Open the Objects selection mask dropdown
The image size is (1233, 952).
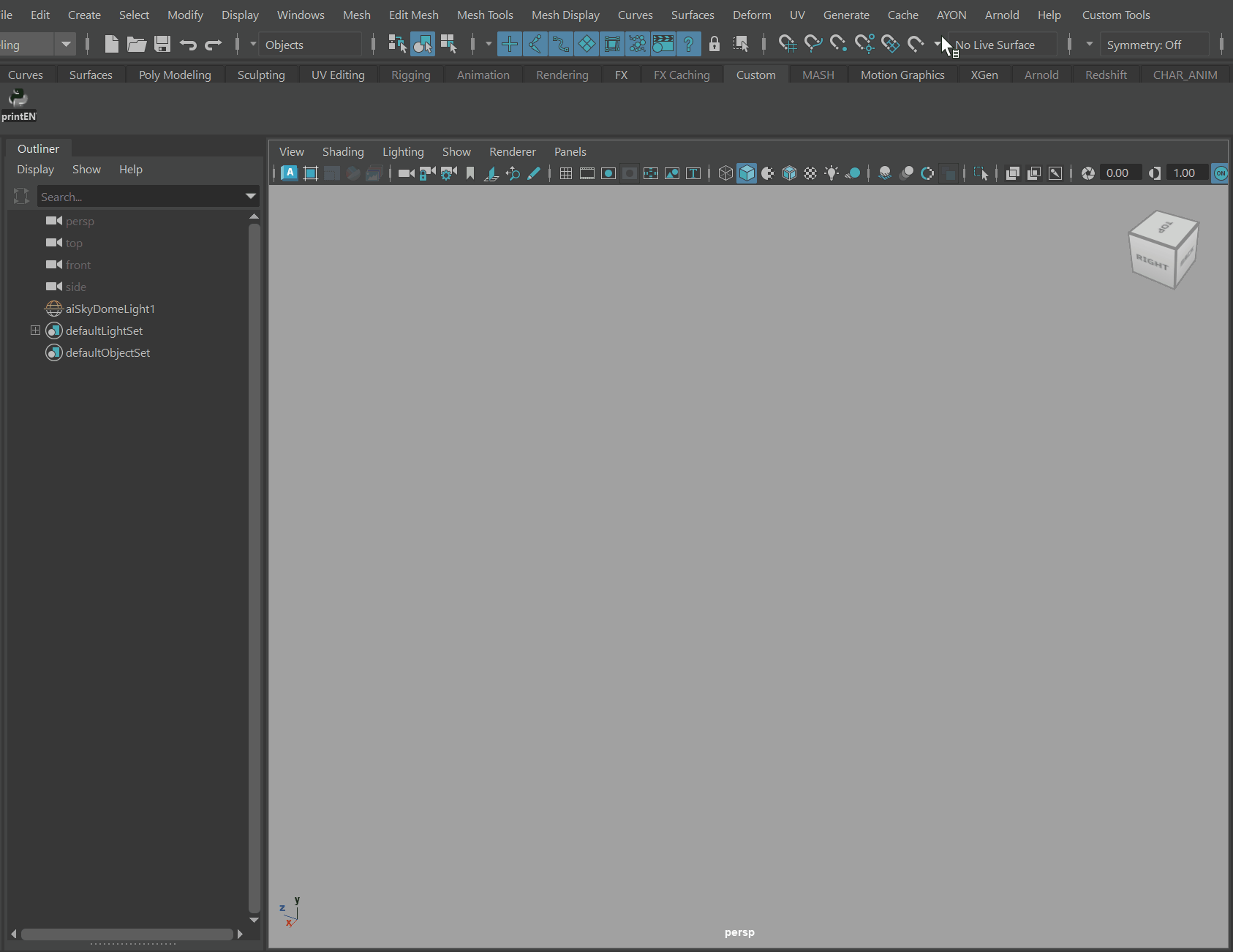point(310,45)
